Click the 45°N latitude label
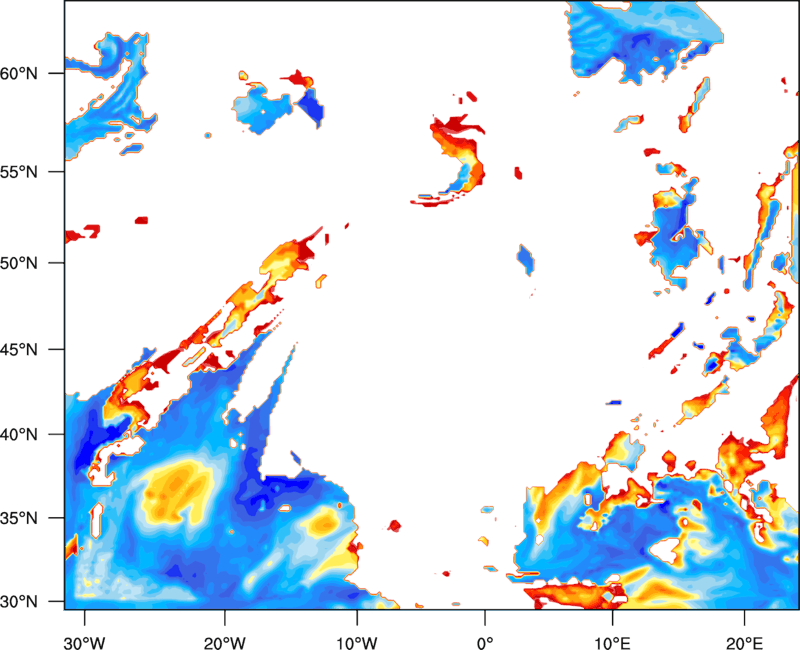The width and height of the screenshot is (800, 650). [19, 349]
